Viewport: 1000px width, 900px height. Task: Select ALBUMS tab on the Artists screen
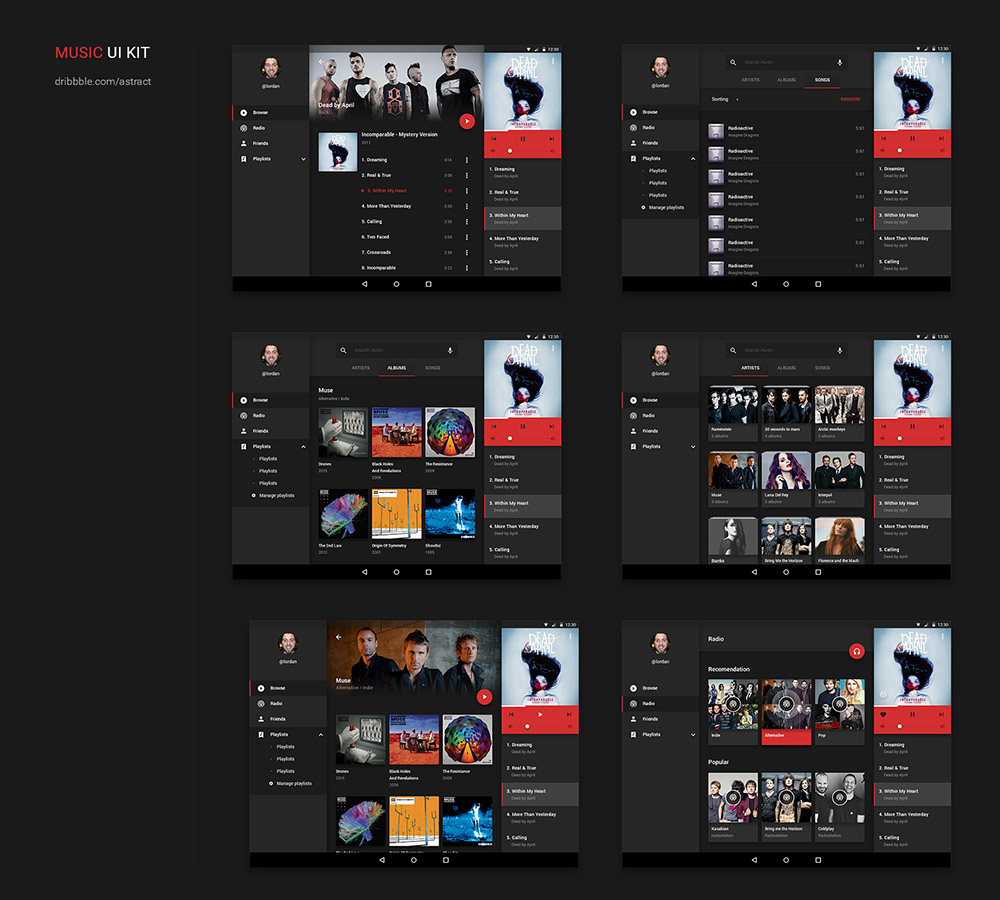(786, 368)
